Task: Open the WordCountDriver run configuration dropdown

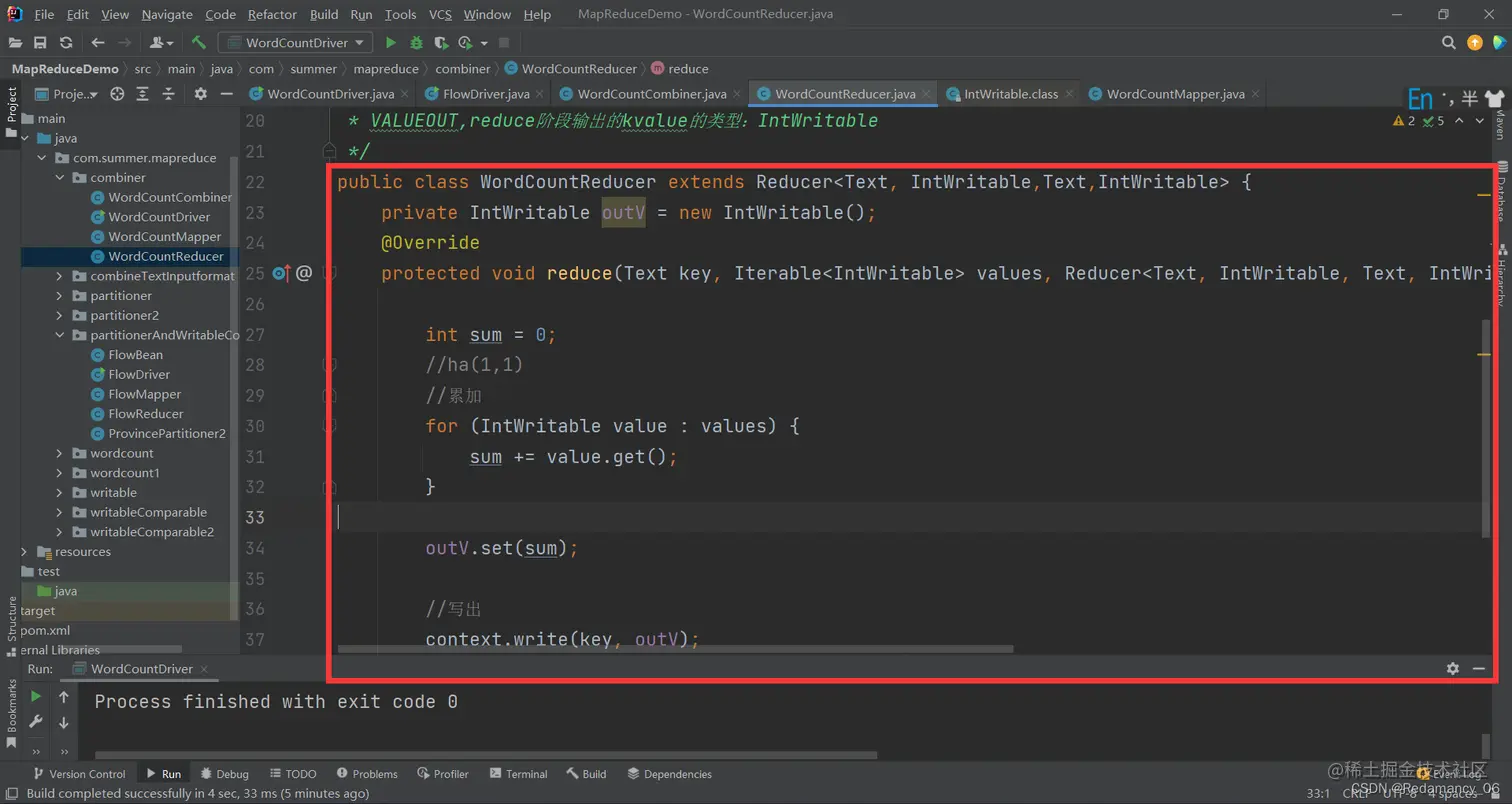Action: (x=295, y=43)
